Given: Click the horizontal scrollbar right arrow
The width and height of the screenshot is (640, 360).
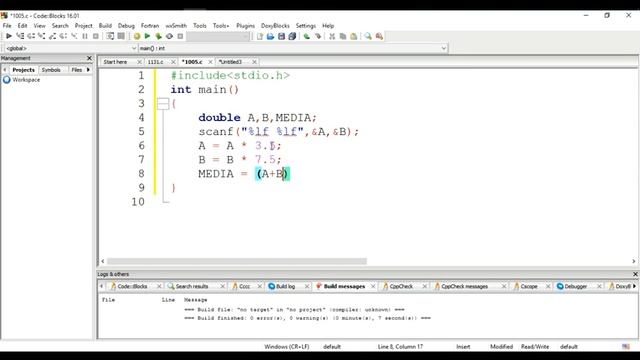Looking at the screenshot, I should (x=633, y=261).
